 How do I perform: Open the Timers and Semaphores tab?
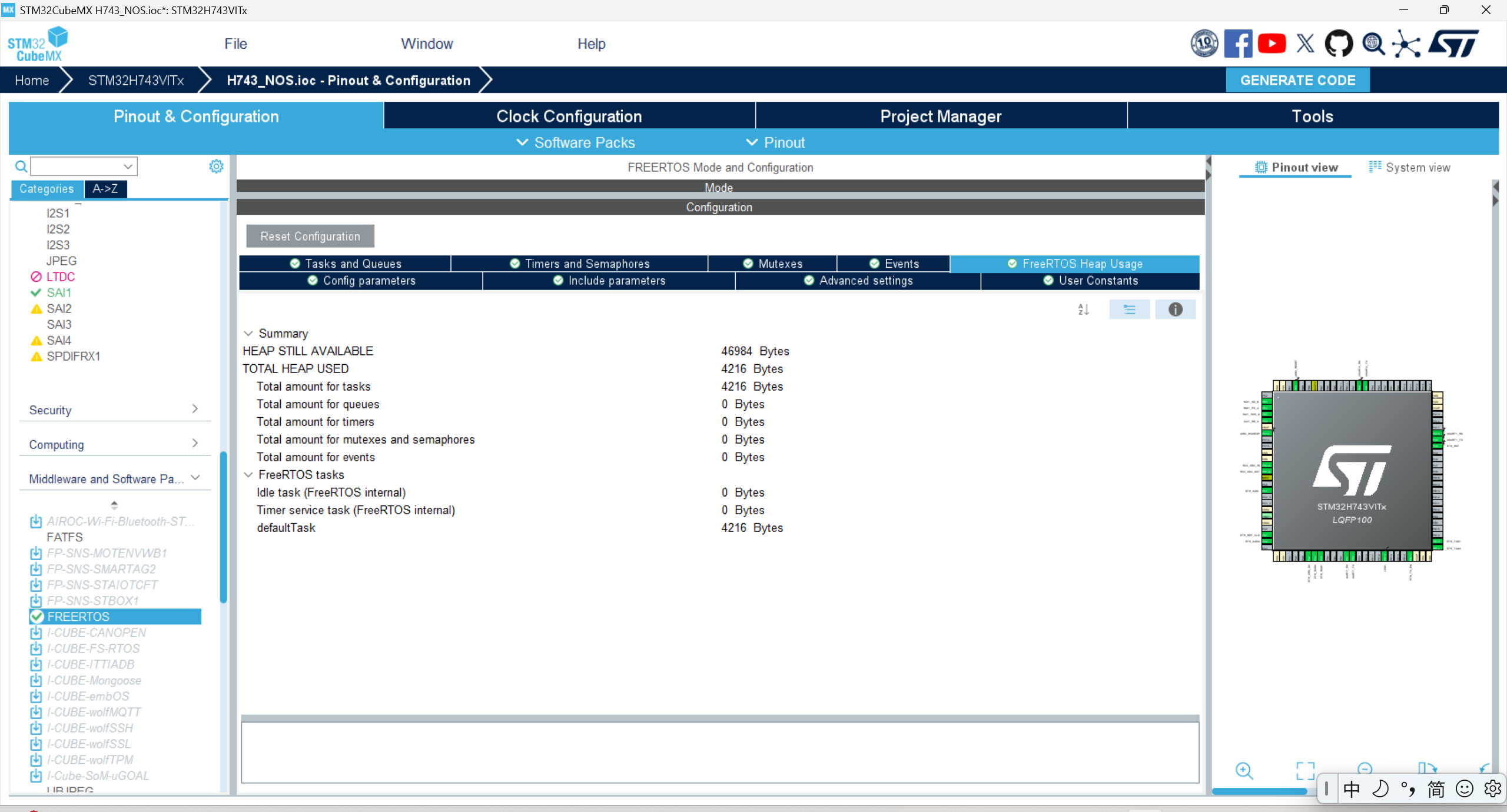(580, 264)
